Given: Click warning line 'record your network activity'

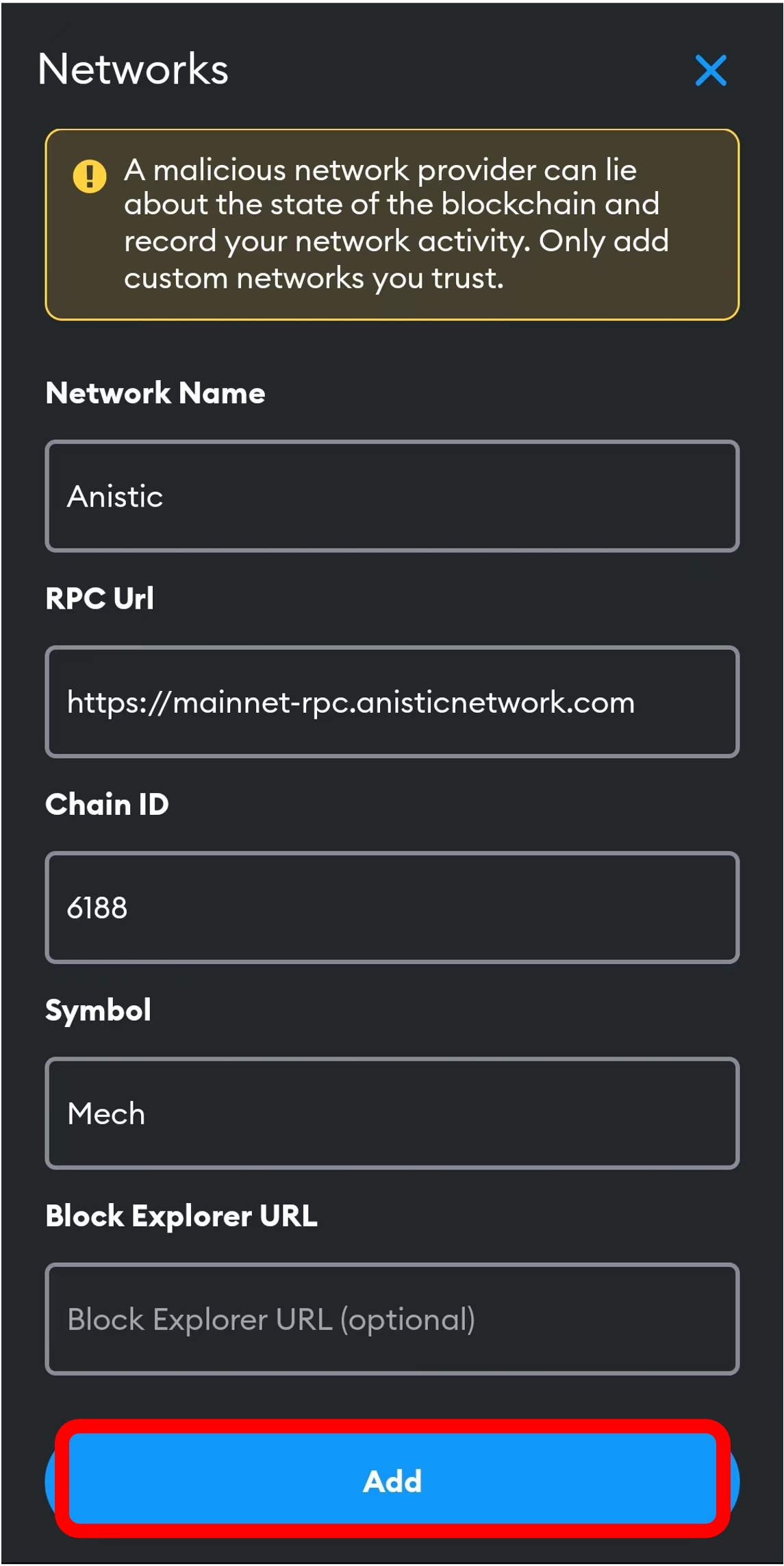Looking at the screenshot, I should coord(396,241).
